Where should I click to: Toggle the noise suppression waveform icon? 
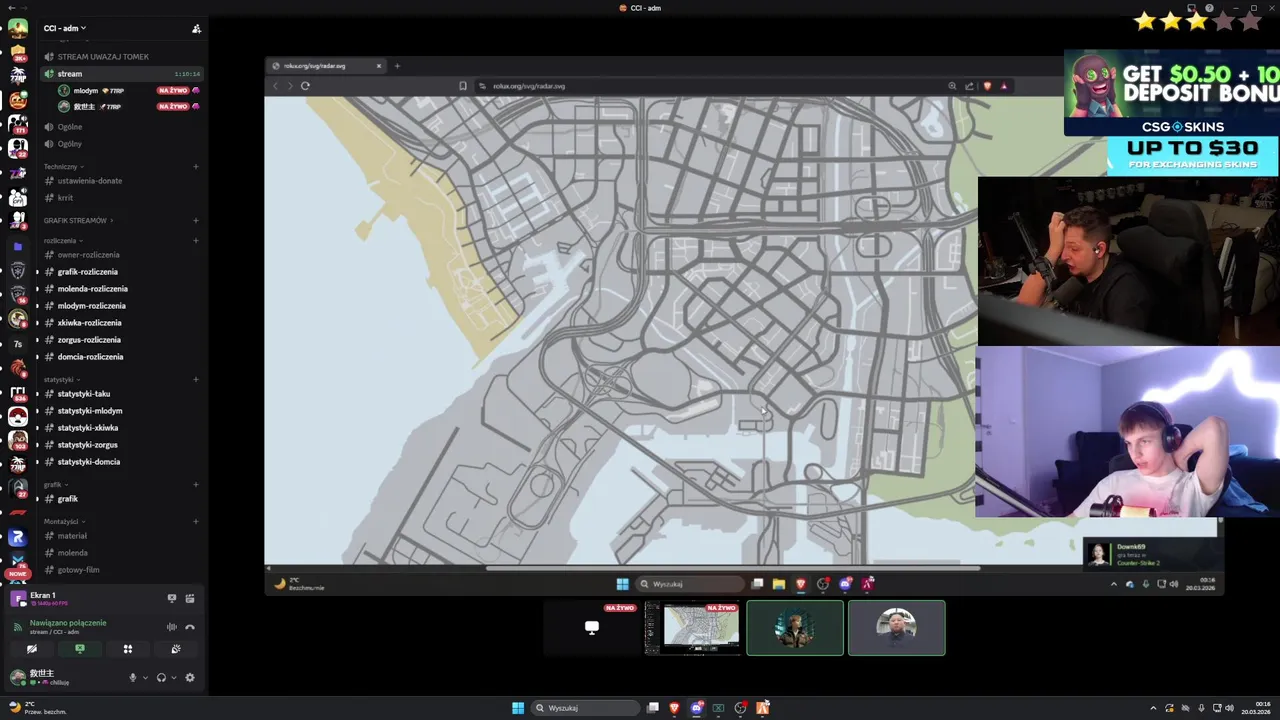click(x=172, y=627)
